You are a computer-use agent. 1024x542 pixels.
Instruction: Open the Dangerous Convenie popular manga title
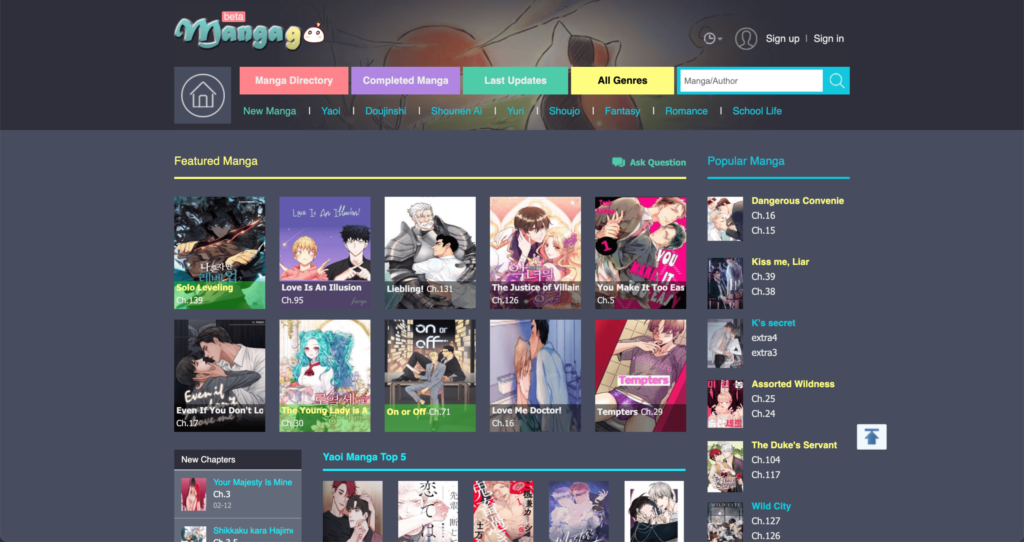click(797, 201)
